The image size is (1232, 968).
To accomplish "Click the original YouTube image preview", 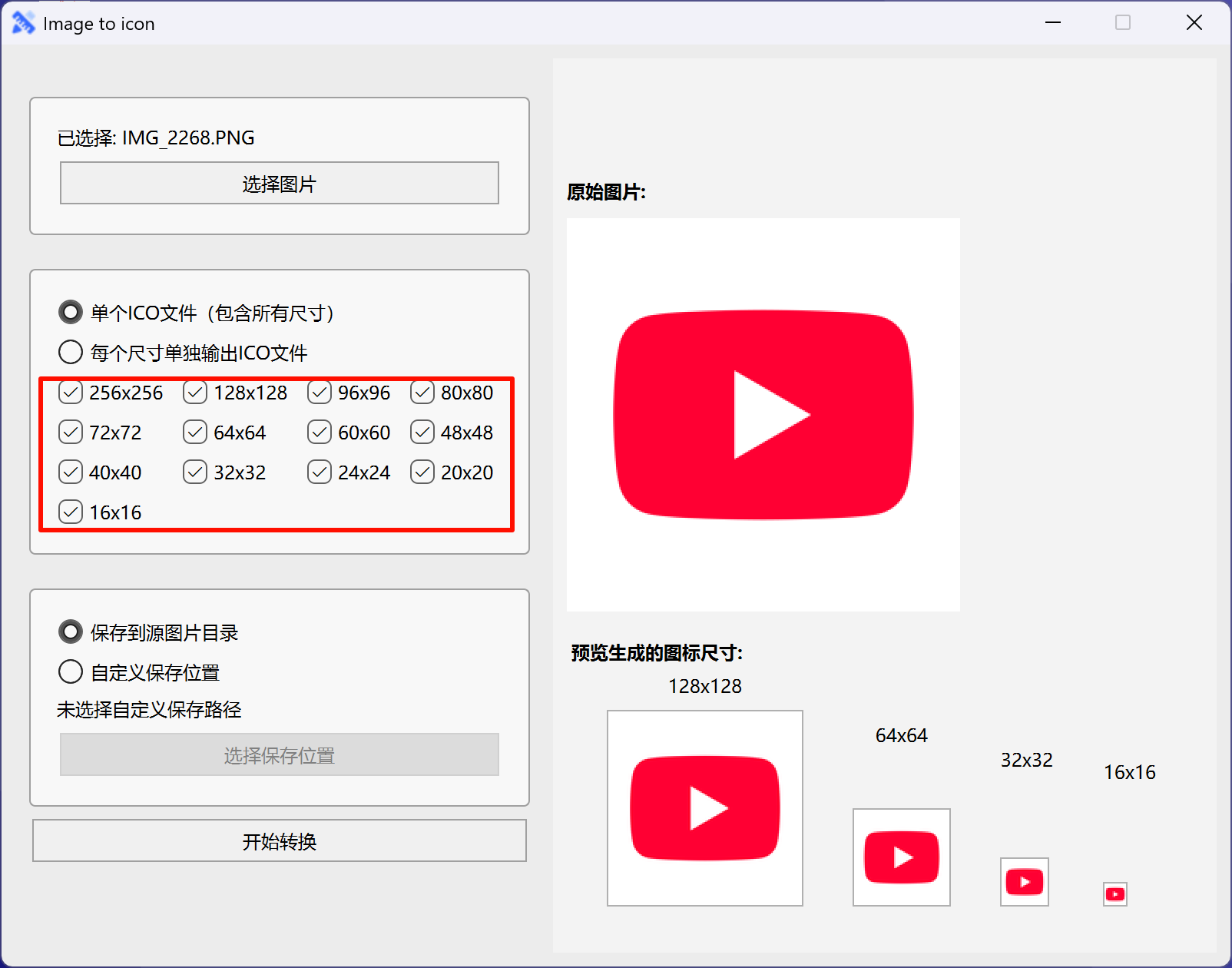I will point(763,415).
